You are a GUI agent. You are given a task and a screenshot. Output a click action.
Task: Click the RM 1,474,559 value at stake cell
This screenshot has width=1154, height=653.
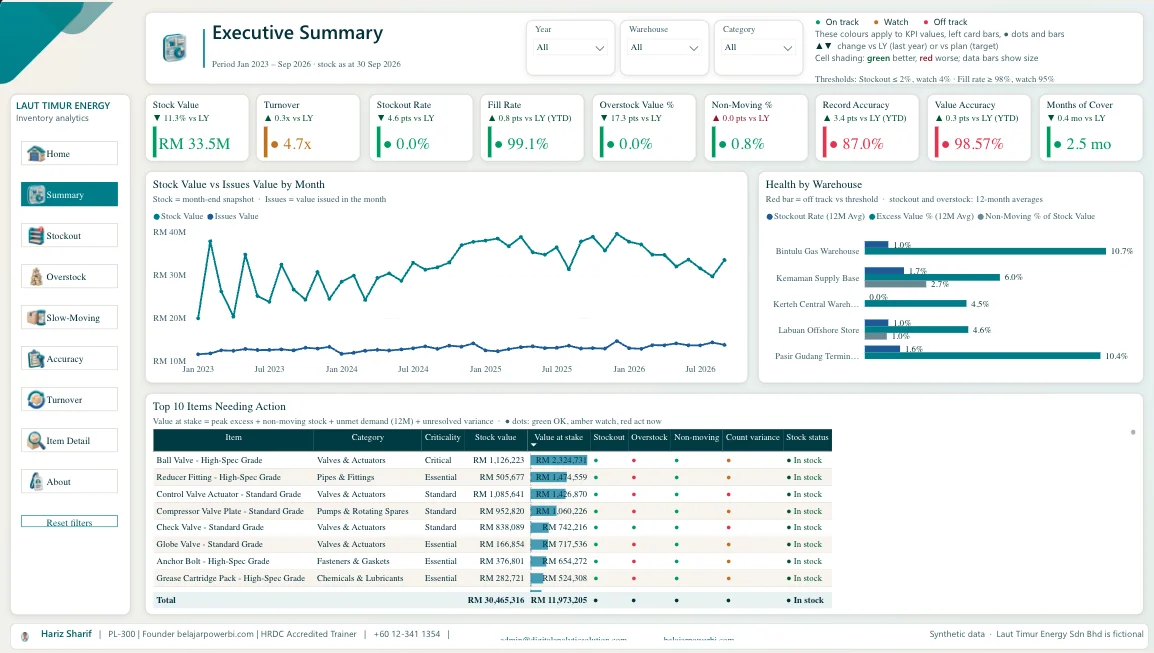pos(559,477)
